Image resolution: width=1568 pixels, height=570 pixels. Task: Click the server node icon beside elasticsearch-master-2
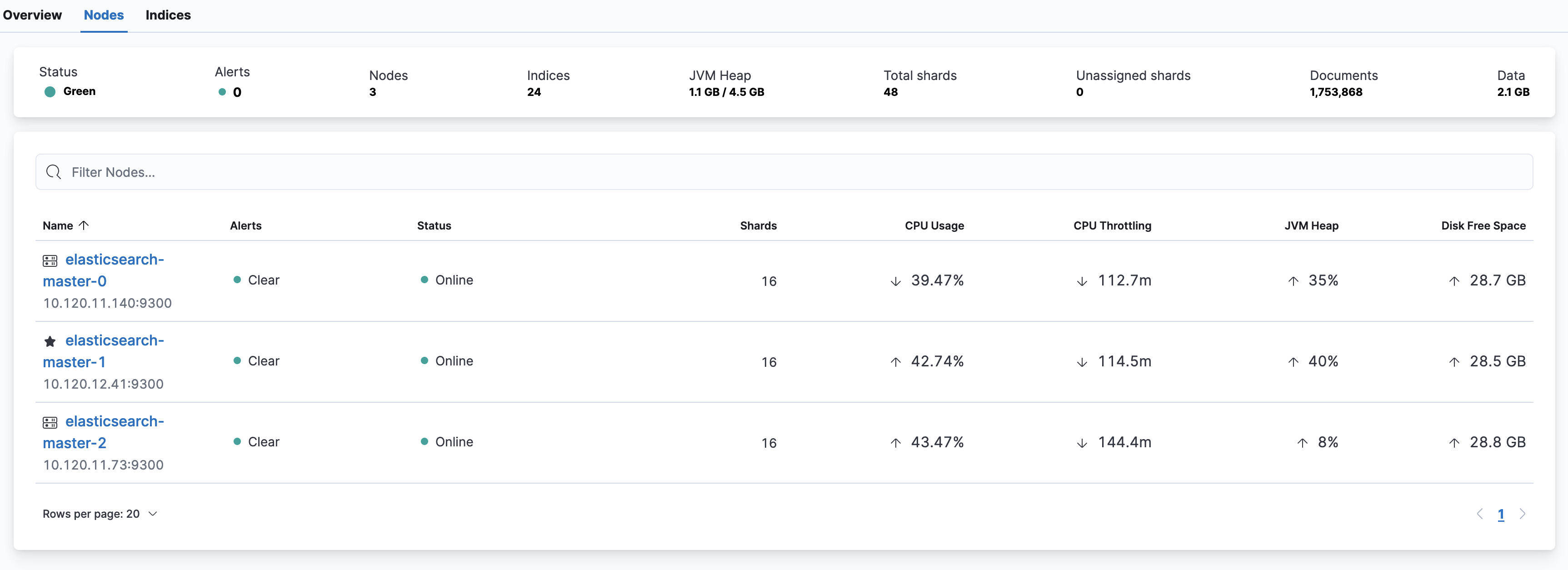(50, 423)
